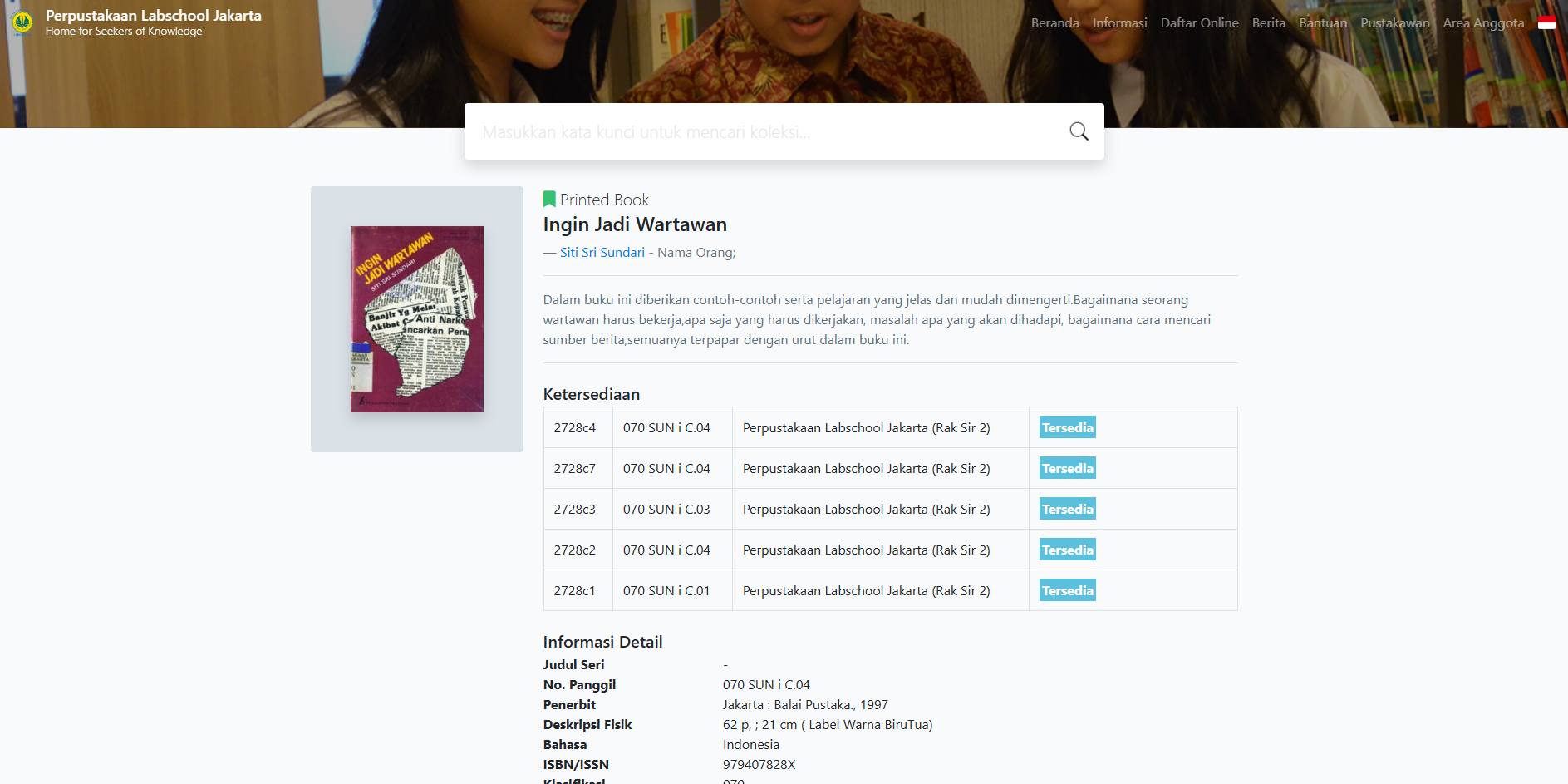The image size is (1568, 784).
Task: Click the Perpustakaan Labschool Jakarta site title
Action: coord(154,16)
